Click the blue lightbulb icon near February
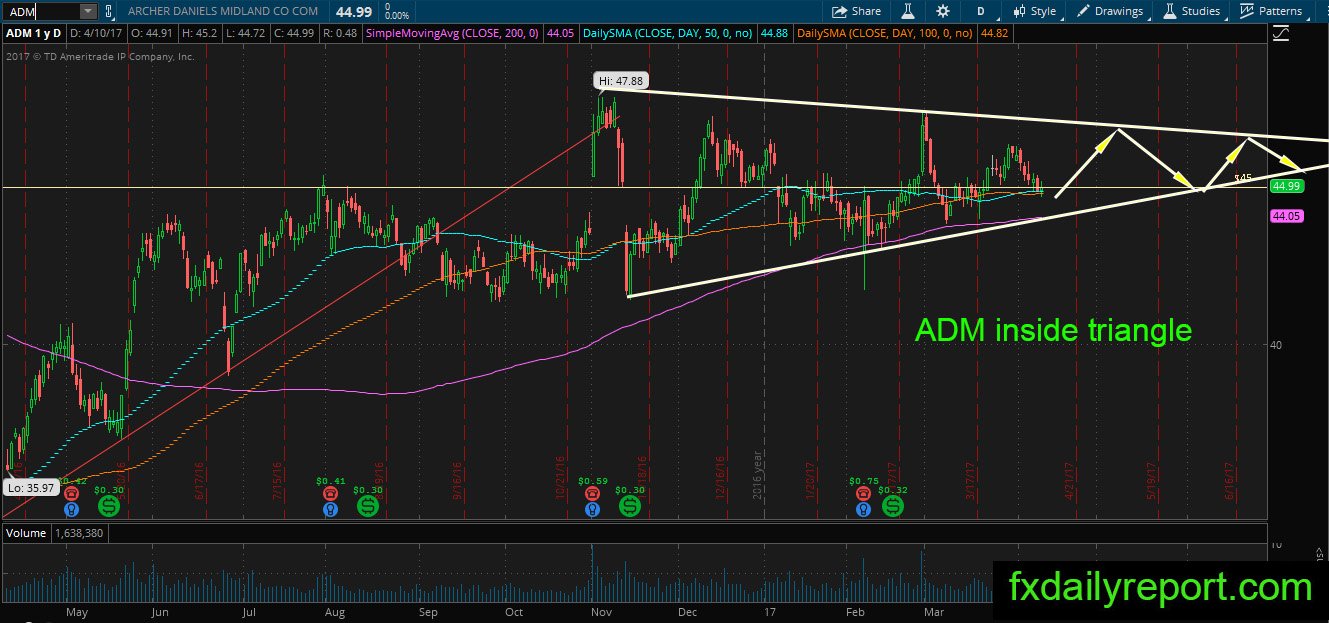The image size is (1329, 623). pyautogui.click(x=863, y=509)
